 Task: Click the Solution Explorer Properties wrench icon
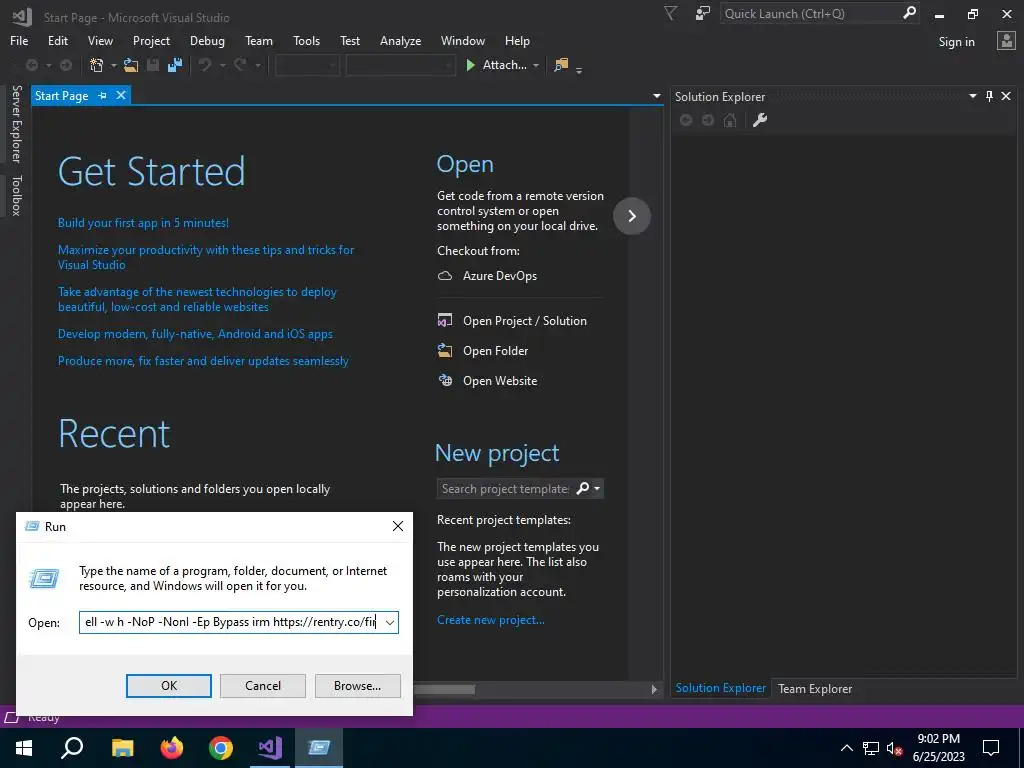(x=760, y=120)
